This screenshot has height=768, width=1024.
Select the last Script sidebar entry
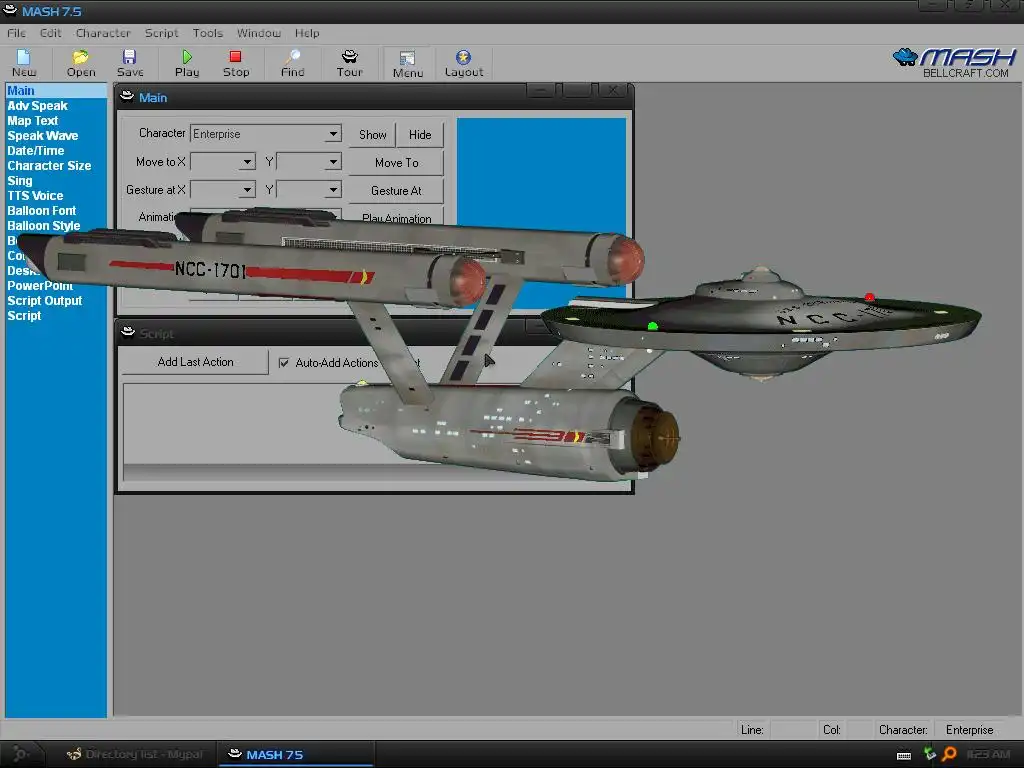[24, 316]
